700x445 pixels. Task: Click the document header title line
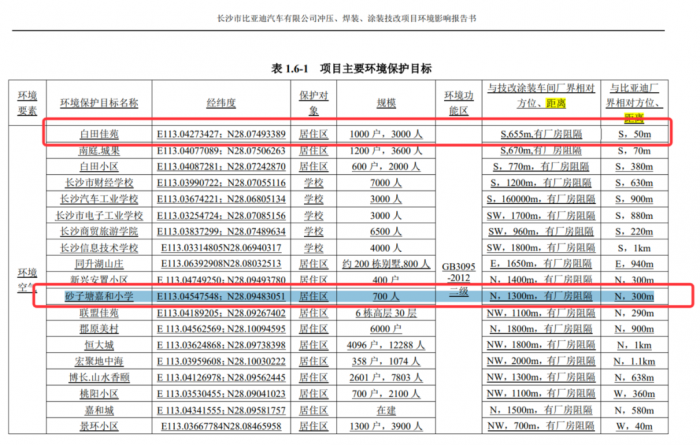tap(347, 19)
